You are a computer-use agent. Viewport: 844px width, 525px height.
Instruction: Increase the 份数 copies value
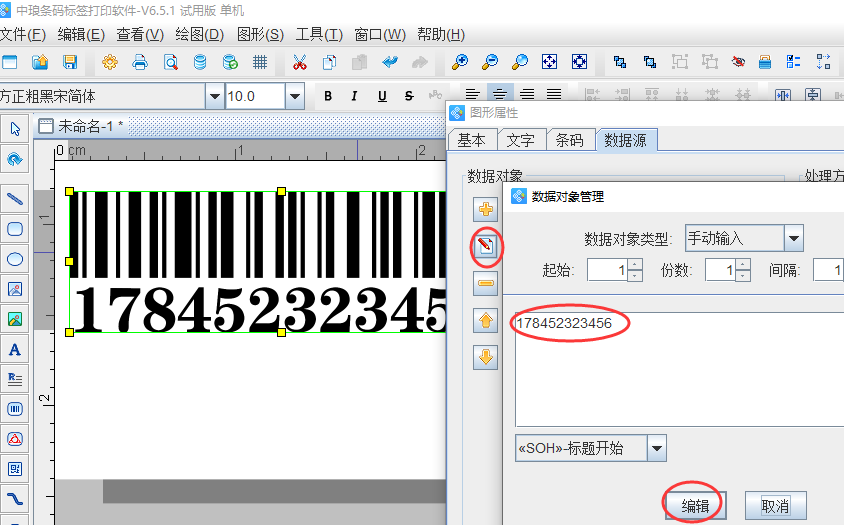tap(743, 264)
